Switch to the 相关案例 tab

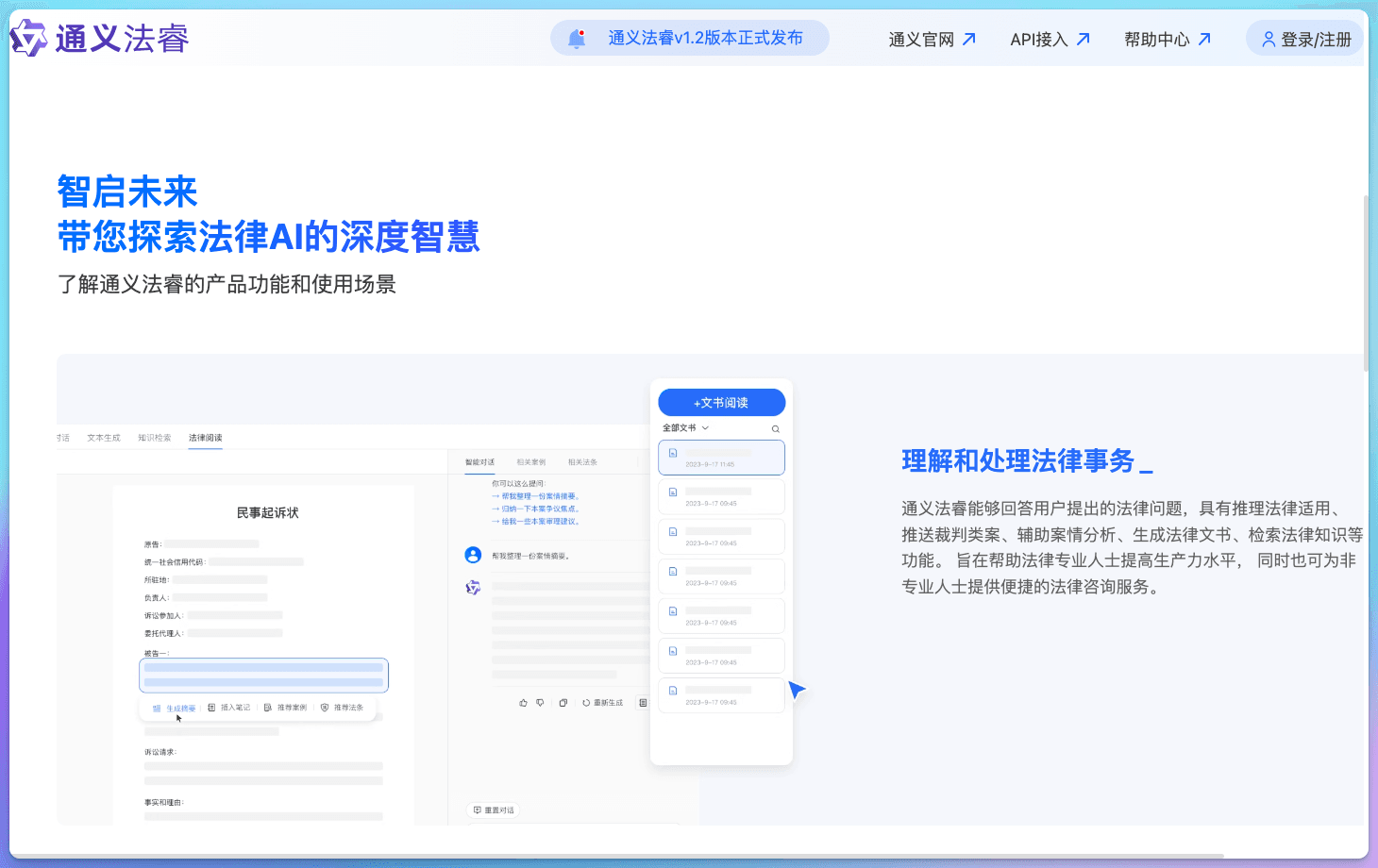(x=531, y=462)
